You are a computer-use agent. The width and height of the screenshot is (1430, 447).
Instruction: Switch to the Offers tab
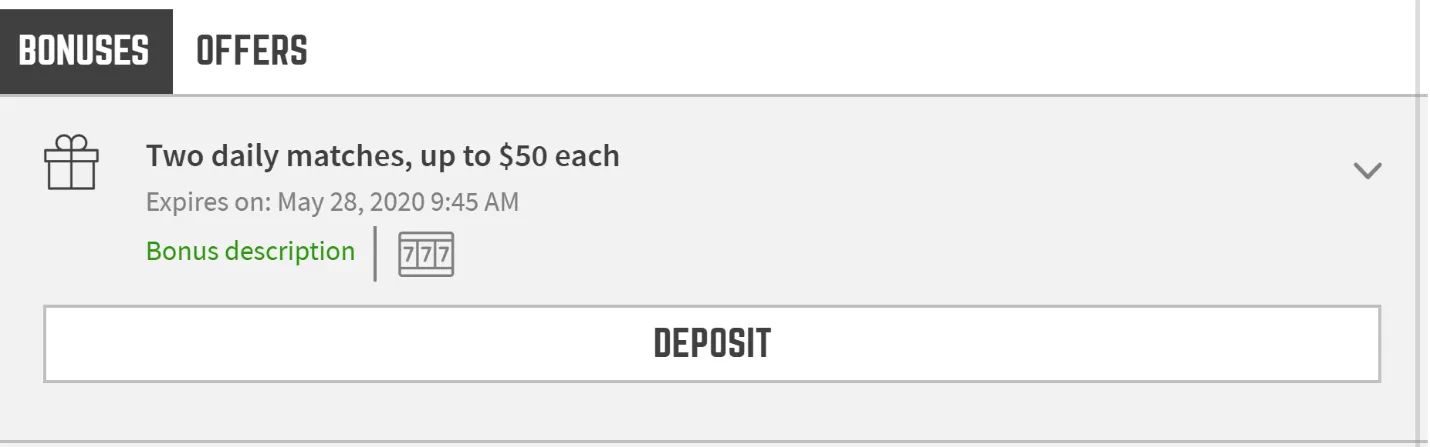(251, 50)
